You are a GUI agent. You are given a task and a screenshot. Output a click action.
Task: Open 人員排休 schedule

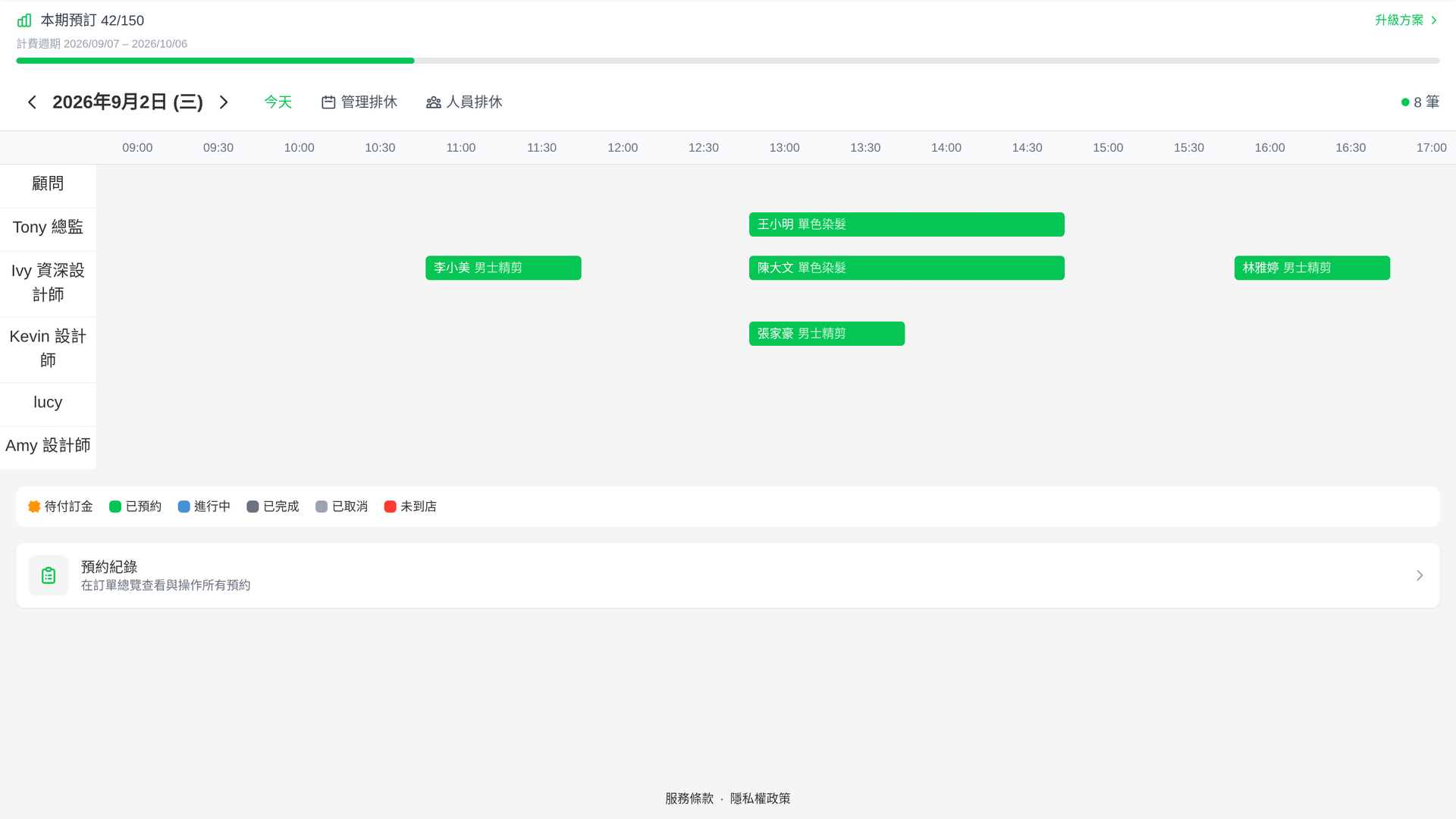464,102
